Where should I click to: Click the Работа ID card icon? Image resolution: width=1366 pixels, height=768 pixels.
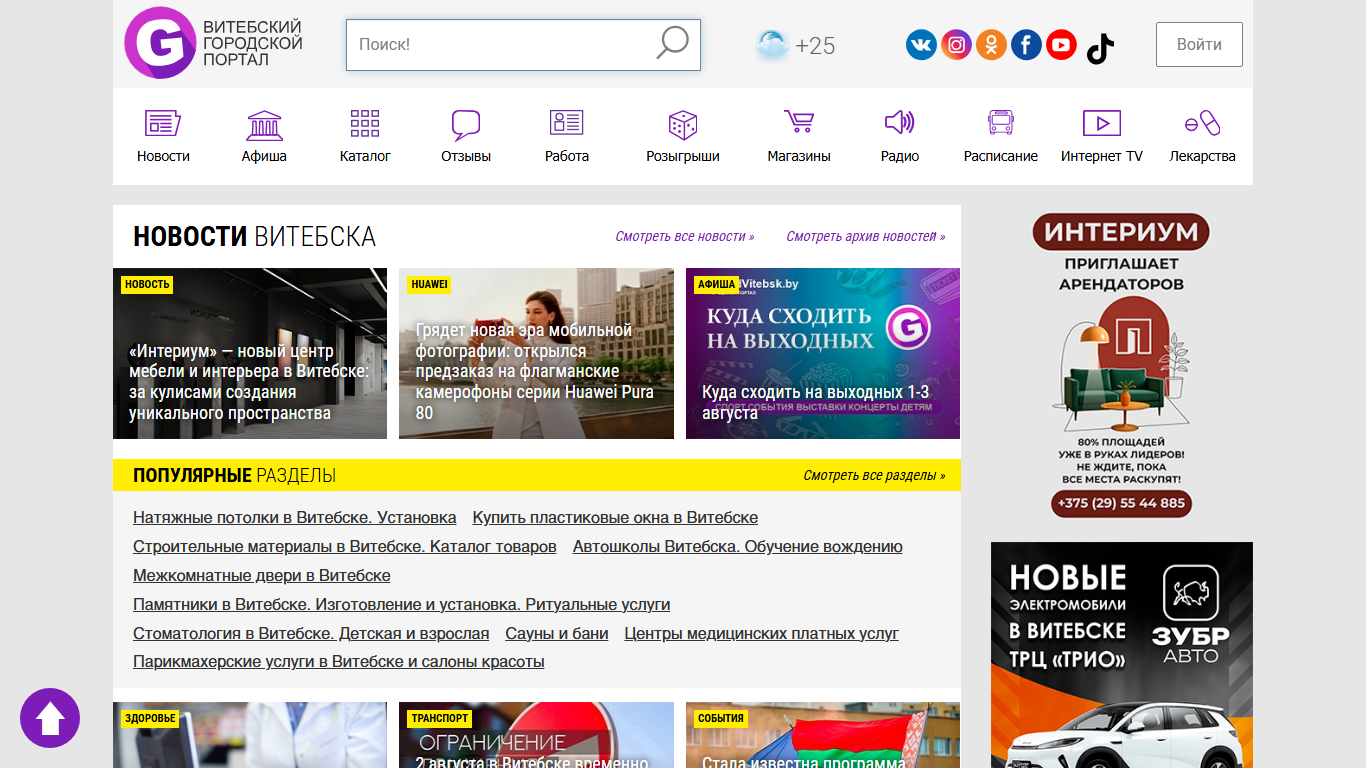(567, 123)
